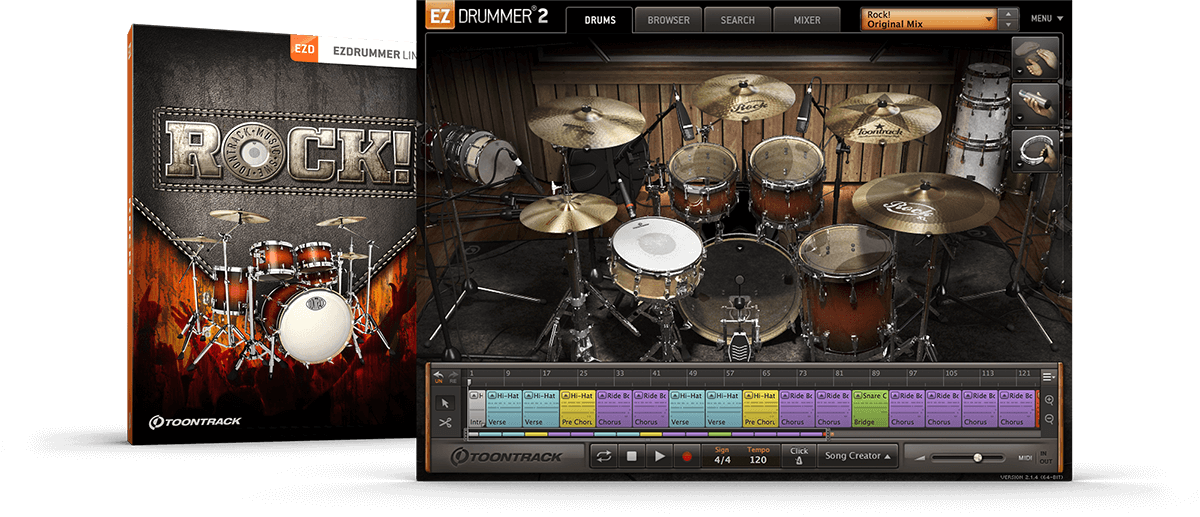Screen dimensions: 1200x517
Task: Switch to the Mixer tab
Action: [x=806, y=19]
